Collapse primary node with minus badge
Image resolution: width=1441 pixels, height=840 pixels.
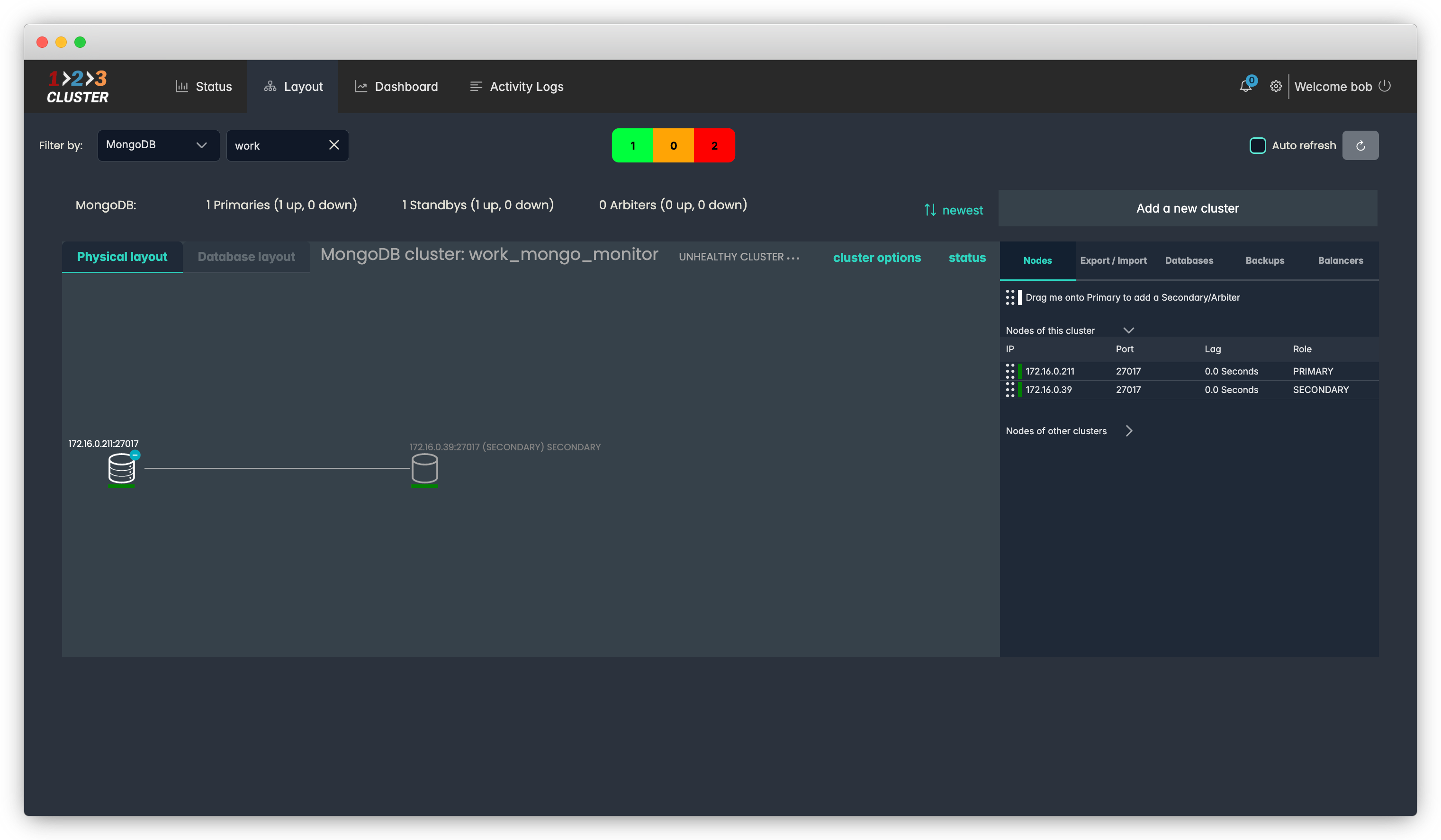coord(135,455)
